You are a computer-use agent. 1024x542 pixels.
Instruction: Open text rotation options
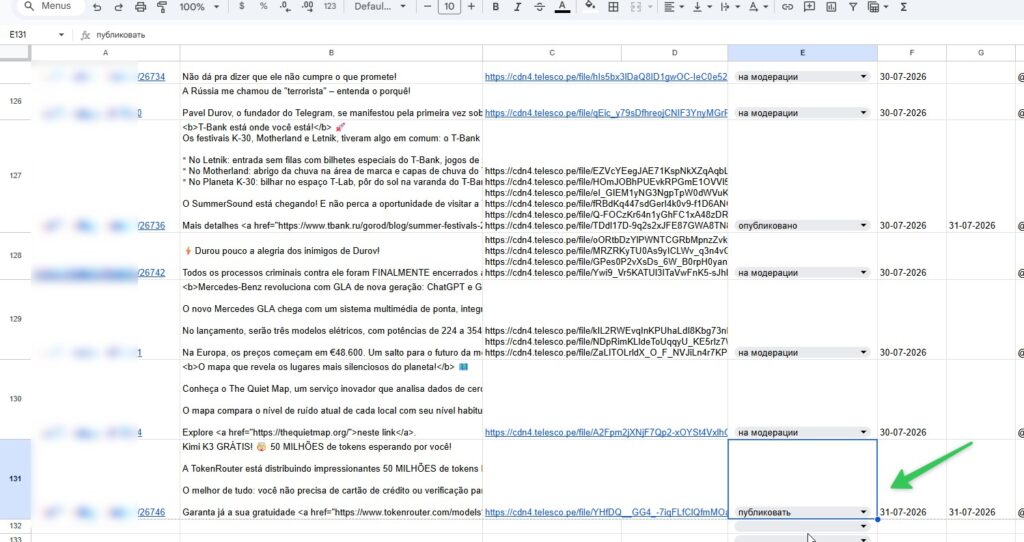coord(757,7)
